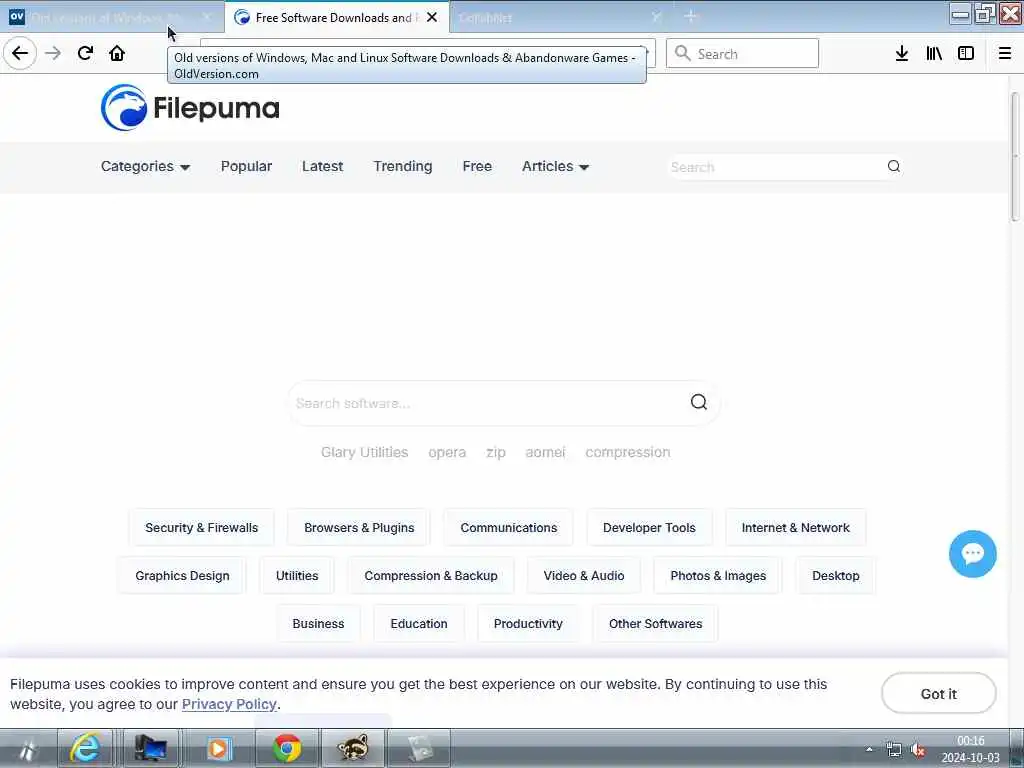The width and height of the screenshot is (1024, 768).
Task: Close the Free Software Downloads tab
Action: click(x=432, y=18)
